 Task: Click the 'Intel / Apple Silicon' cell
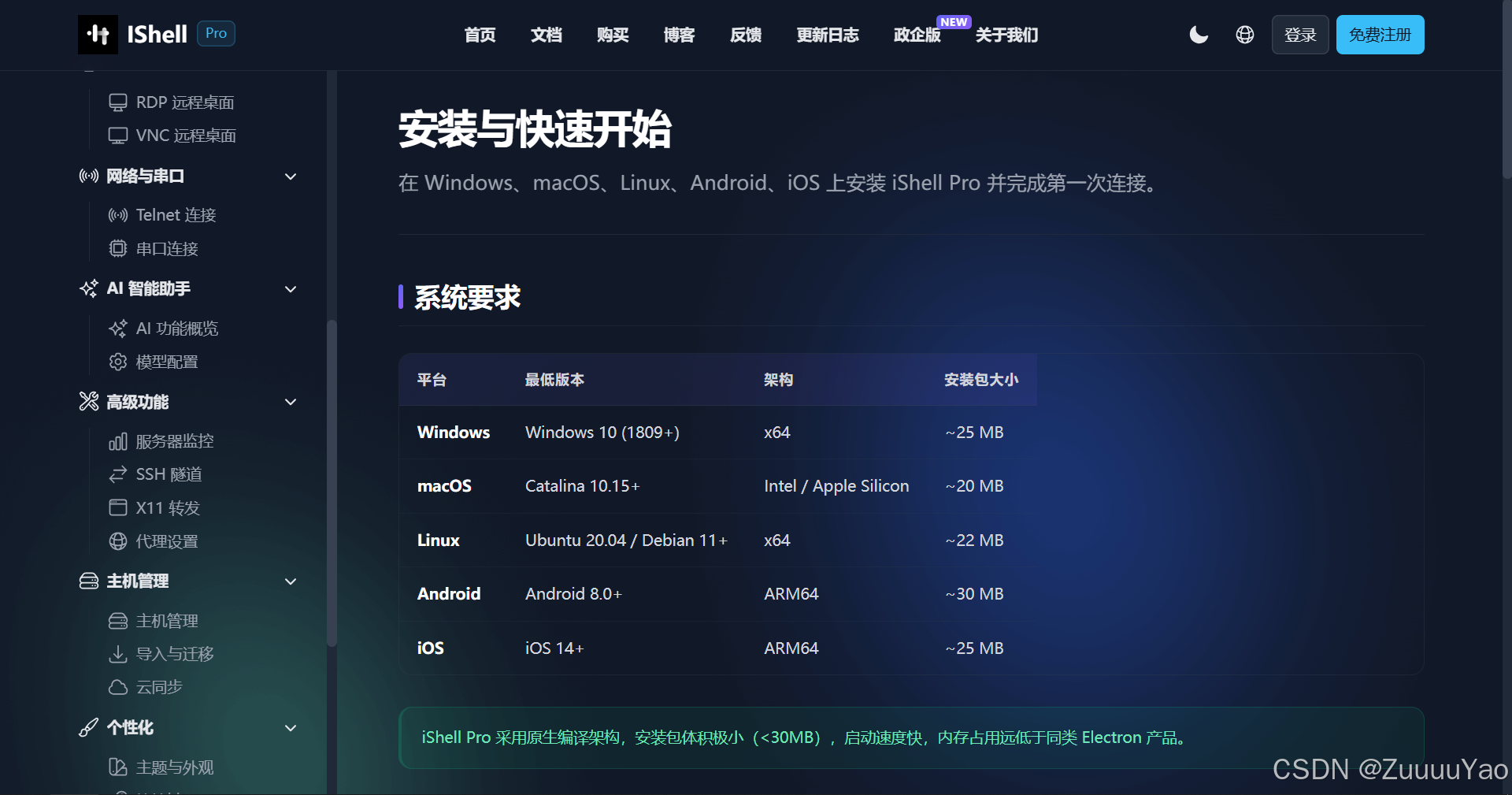[836, 486]
